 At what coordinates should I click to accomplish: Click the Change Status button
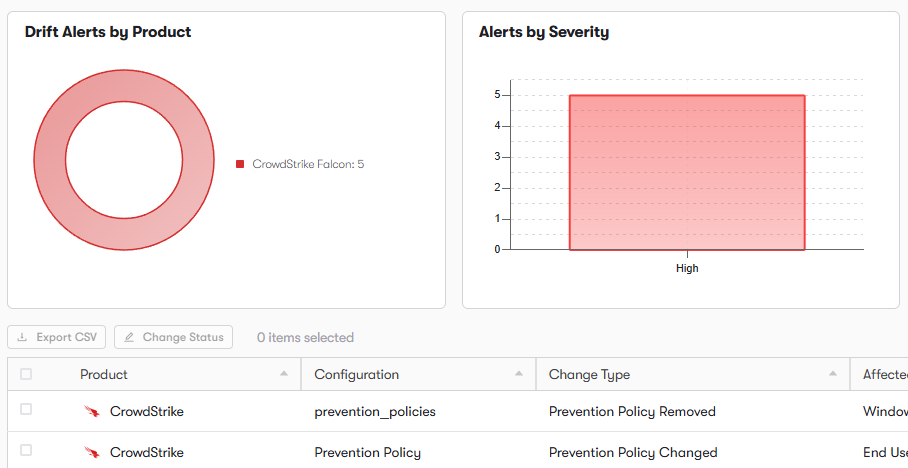(x=174, y=337)
